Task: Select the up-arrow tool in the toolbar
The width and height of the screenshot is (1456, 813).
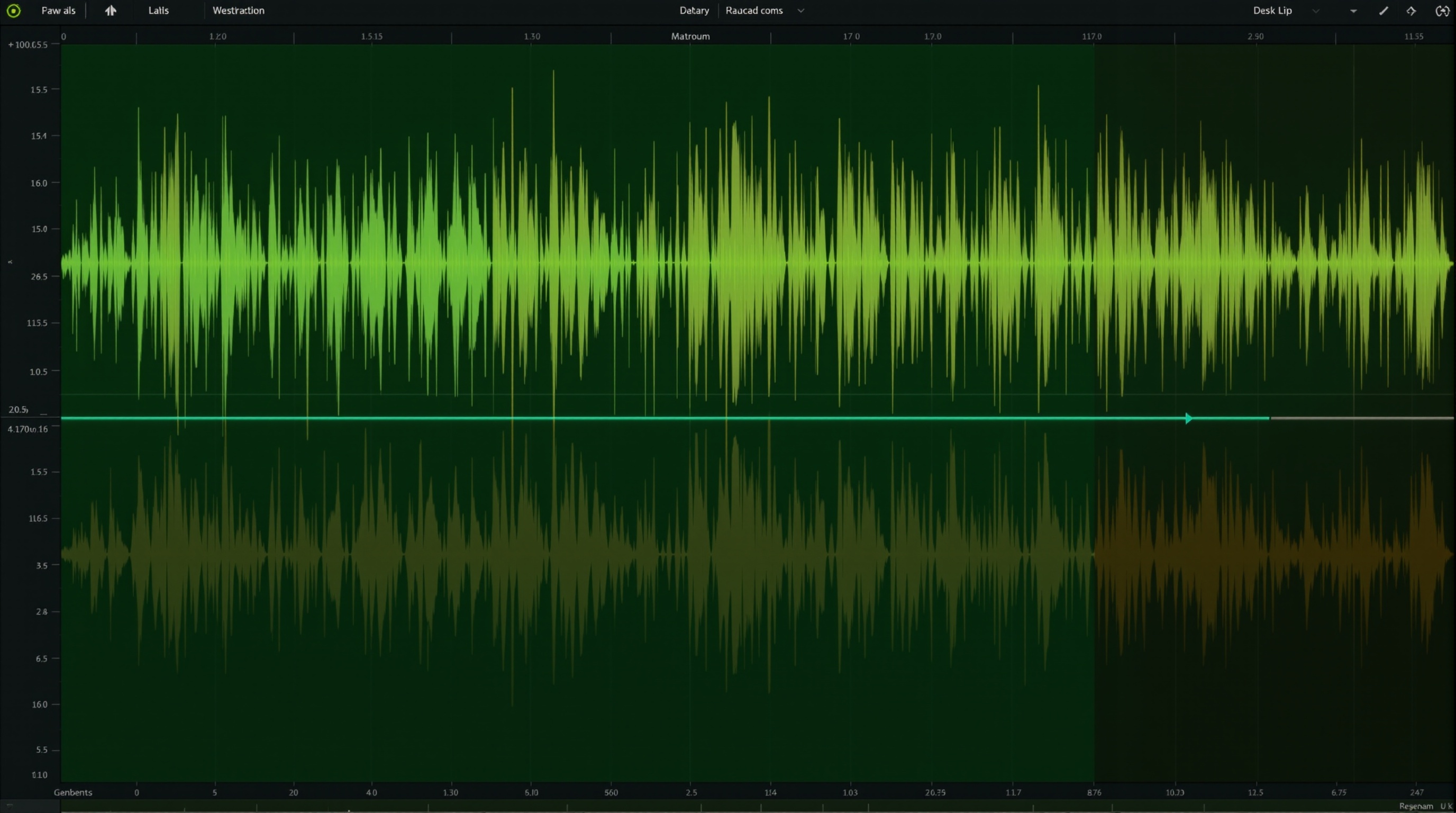Action: coord(111,10)
